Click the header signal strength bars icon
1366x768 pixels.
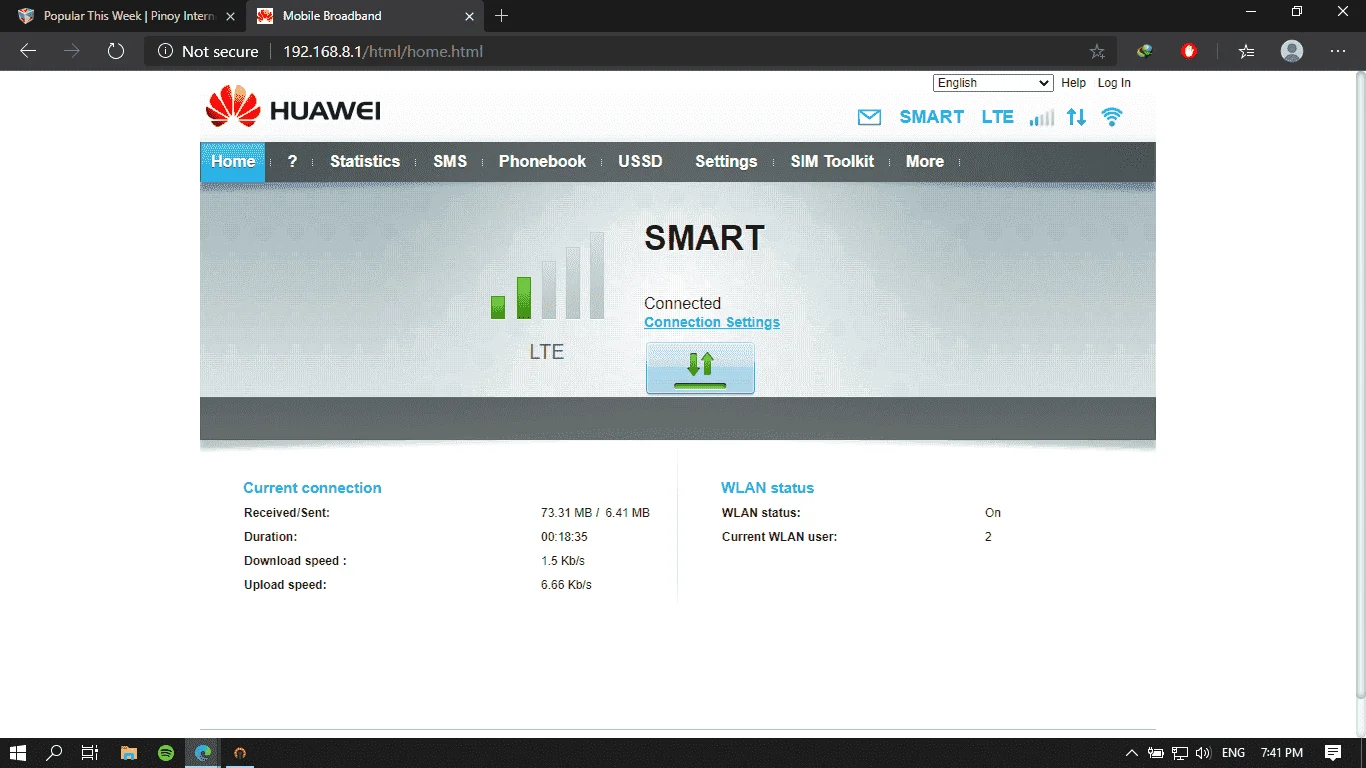tap(1041, 117)
